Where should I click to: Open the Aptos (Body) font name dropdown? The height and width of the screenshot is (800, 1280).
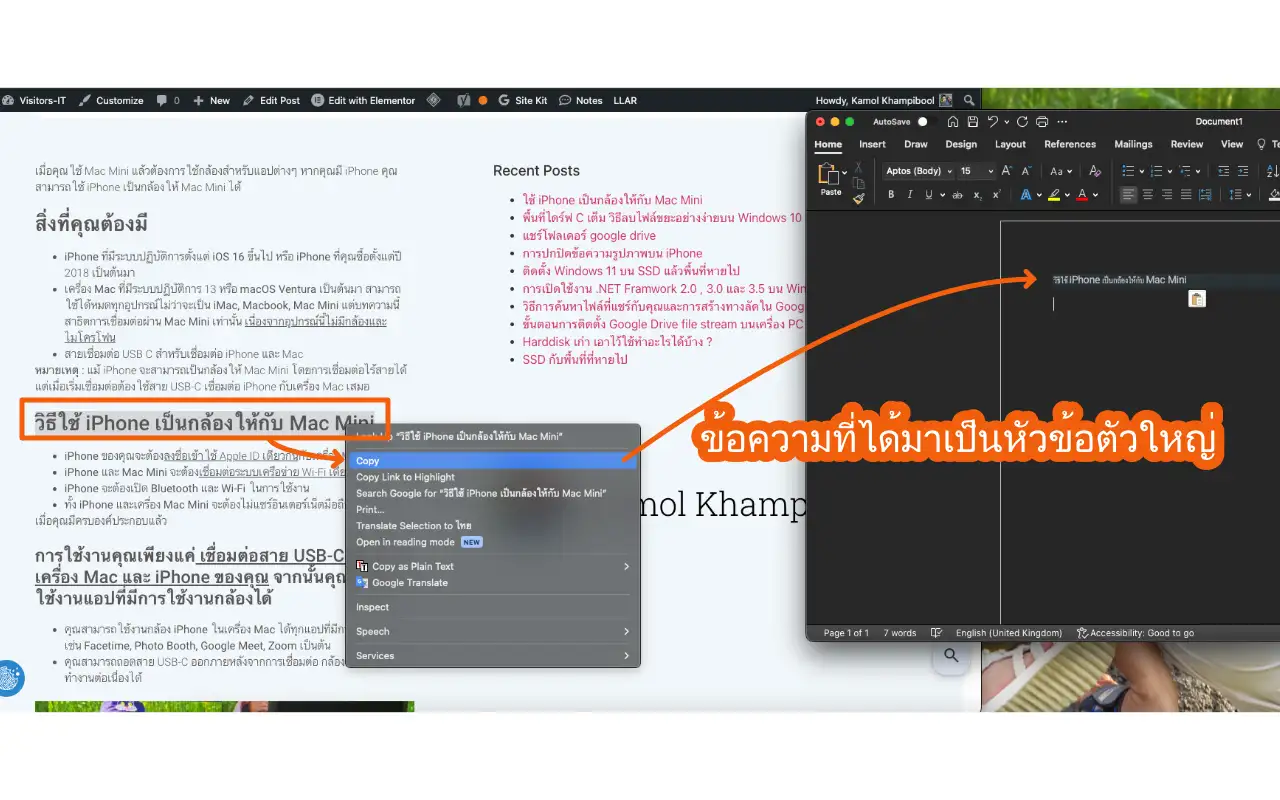point(918,171)
